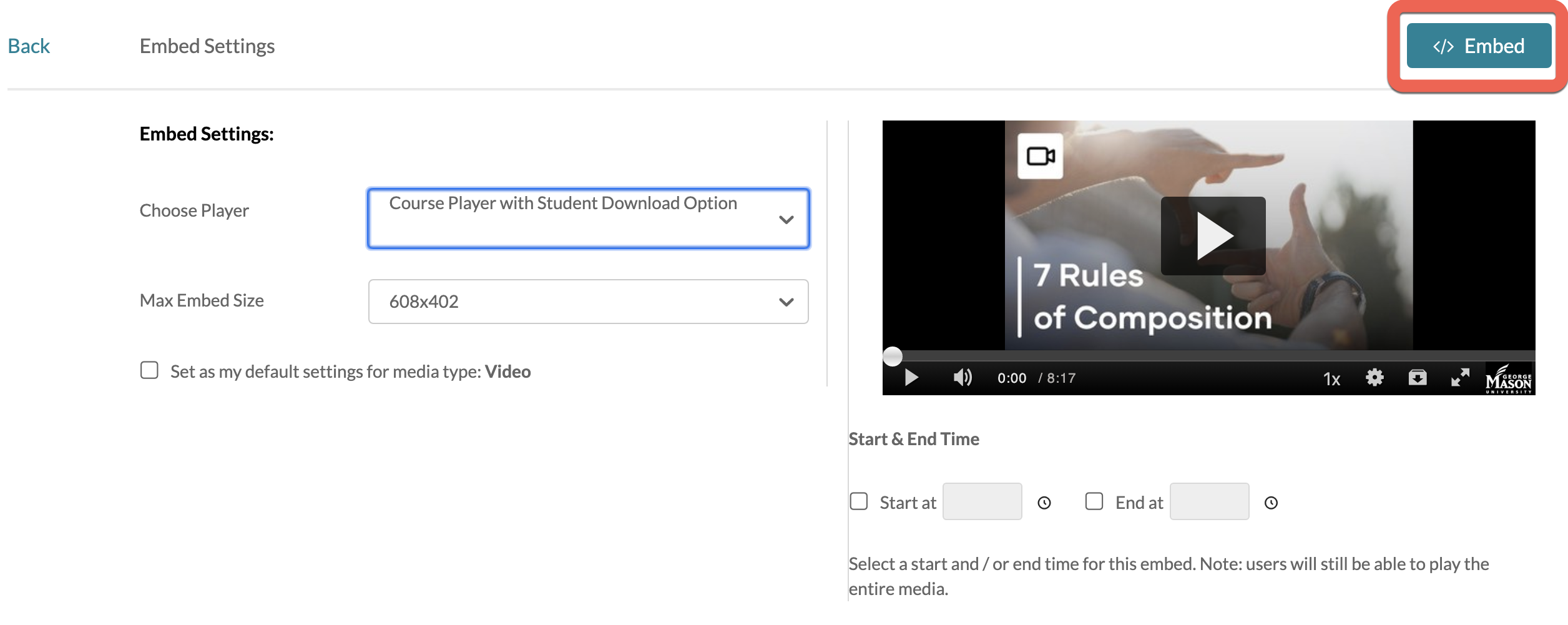
Task: Click the small play icon in player controls
Action: (x=911, y=378)
